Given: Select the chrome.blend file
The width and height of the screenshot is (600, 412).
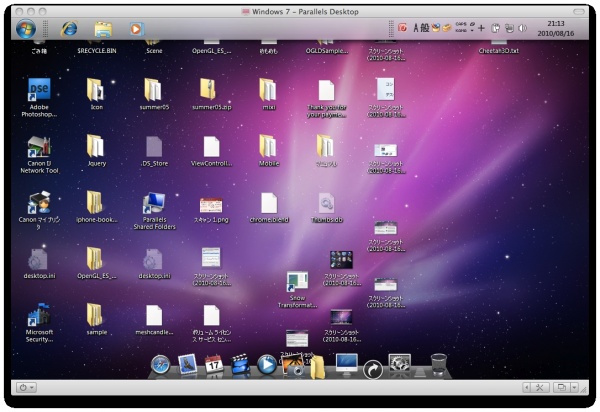Looking at the screenshot, I should (x=269, y=203).
